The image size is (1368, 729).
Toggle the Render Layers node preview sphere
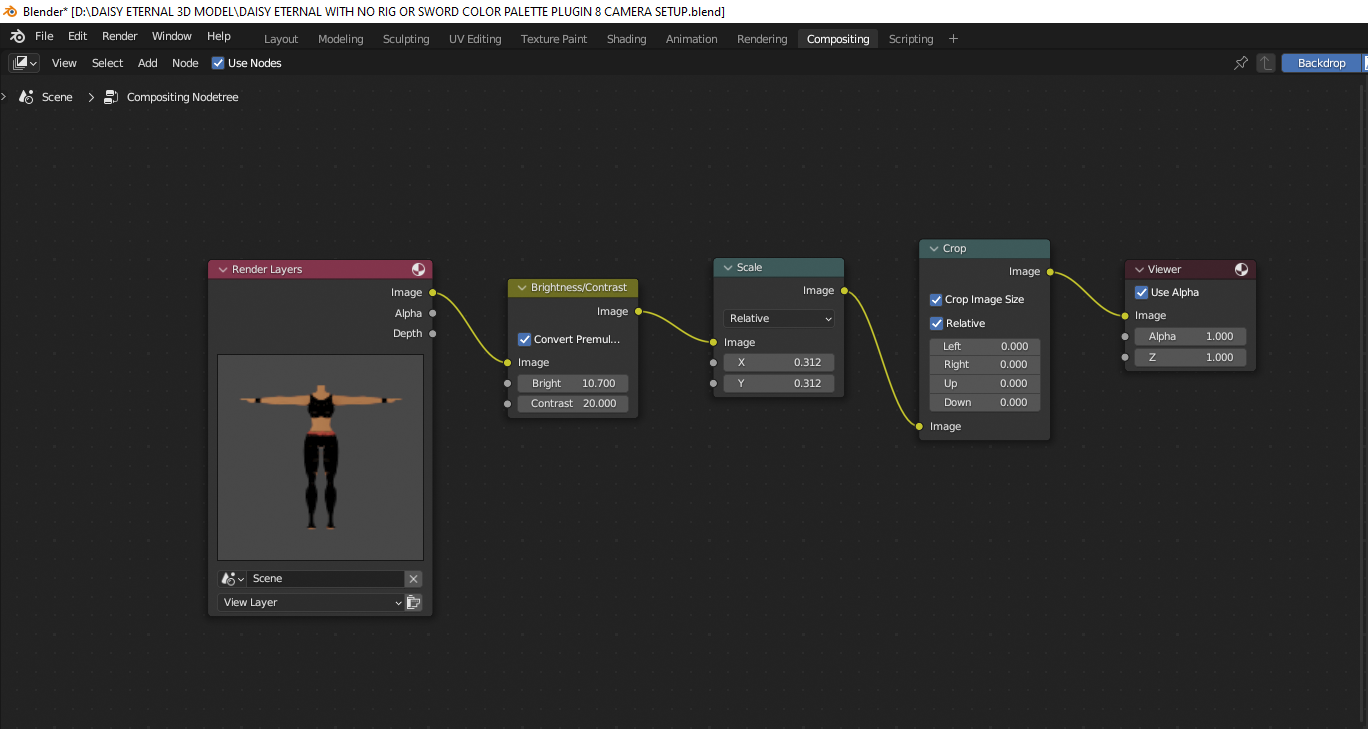[x=418, y=269]
